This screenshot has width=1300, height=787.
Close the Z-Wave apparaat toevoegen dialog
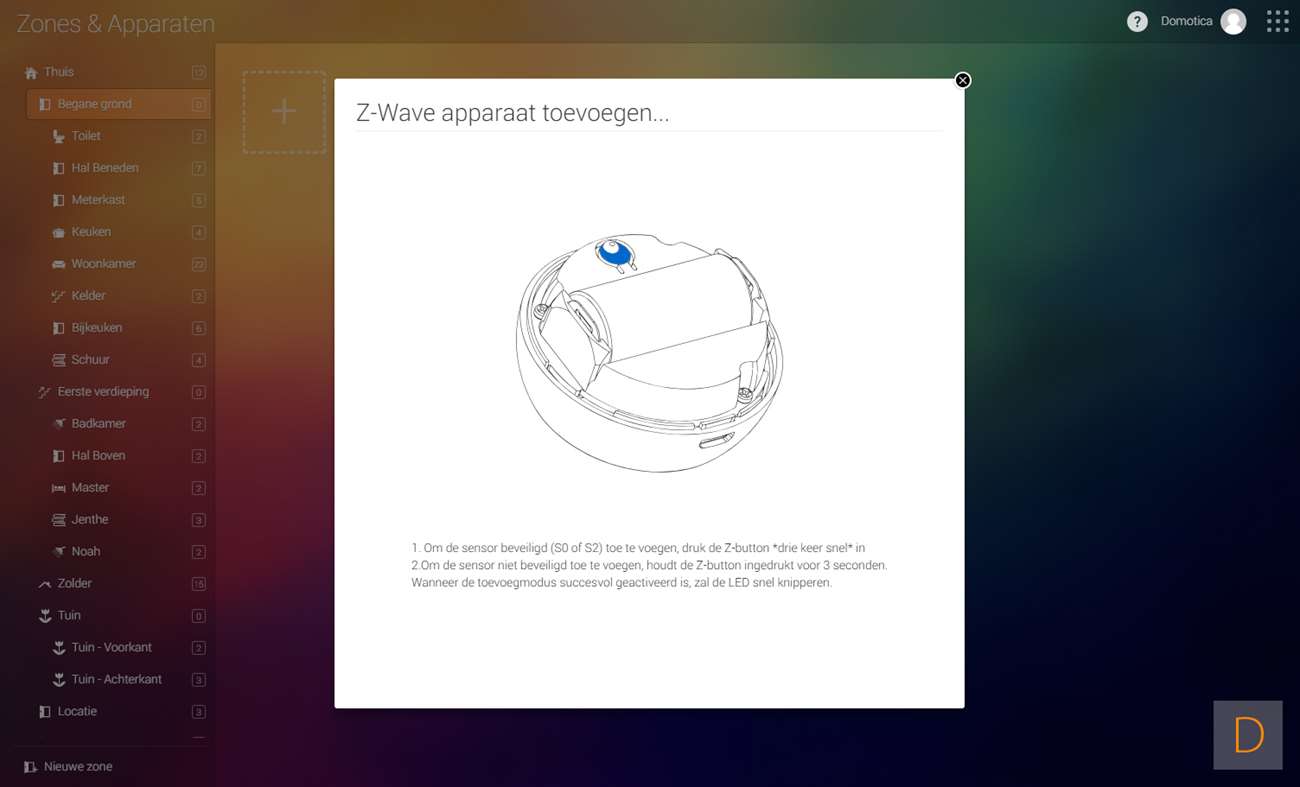click(962, 80)
